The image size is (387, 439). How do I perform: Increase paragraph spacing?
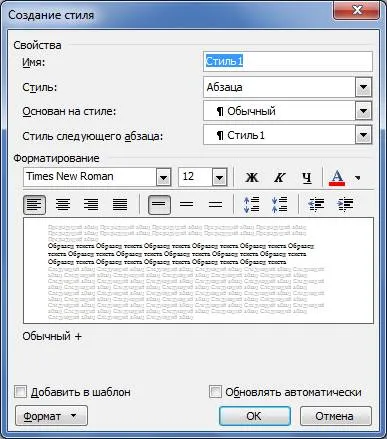tap(252, 204)
